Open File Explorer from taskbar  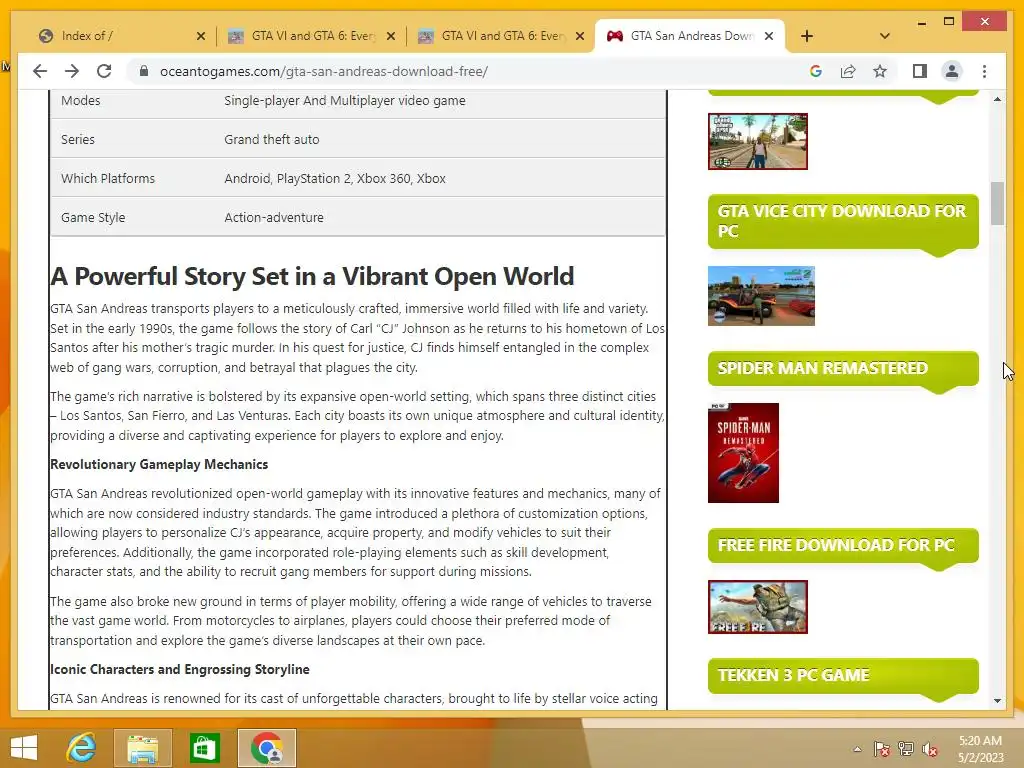point(143,748)
